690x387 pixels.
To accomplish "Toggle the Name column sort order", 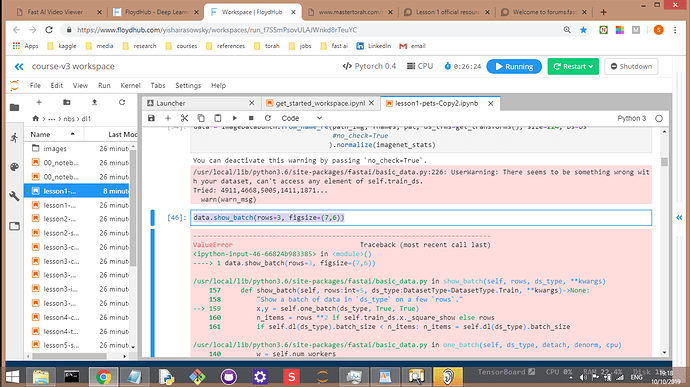I will click(54, 134).
